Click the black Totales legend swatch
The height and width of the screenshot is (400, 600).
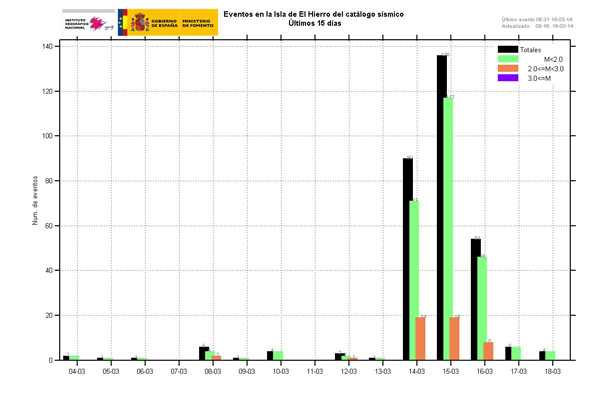pyautogui.click(x=507, y=48)
